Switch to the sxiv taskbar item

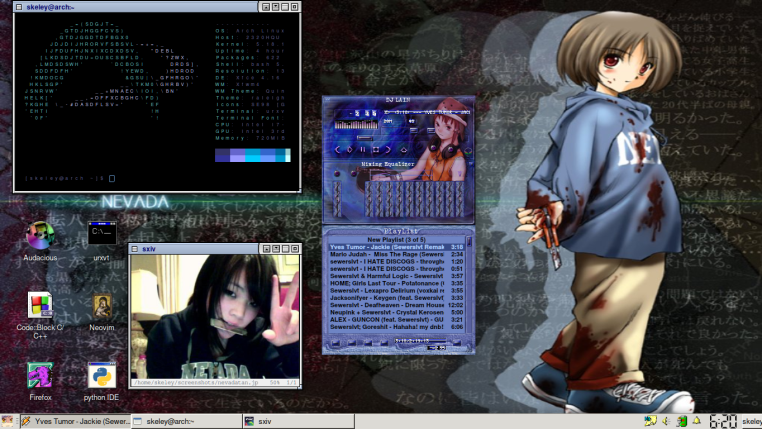coord(298,421)
